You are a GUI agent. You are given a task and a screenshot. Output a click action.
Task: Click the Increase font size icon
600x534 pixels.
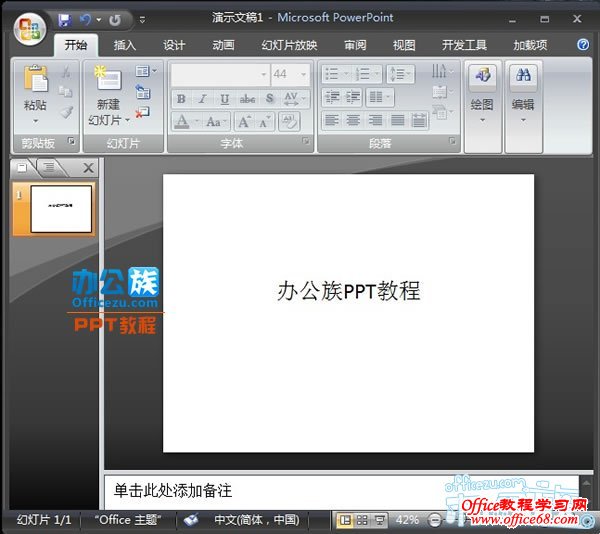tap(244, 122)
